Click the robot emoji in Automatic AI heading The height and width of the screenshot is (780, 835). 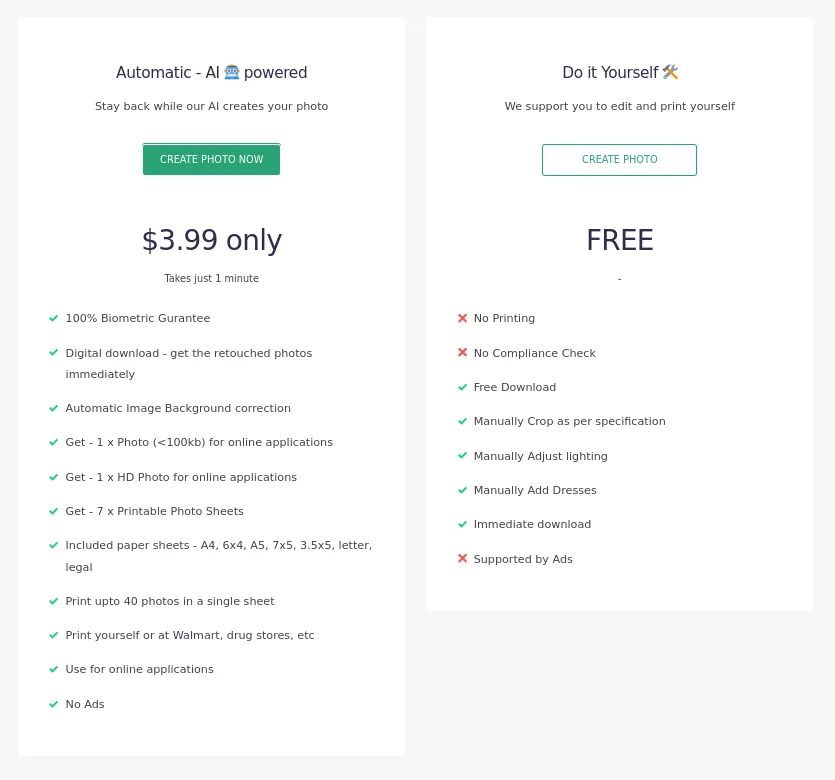(232, 72)
